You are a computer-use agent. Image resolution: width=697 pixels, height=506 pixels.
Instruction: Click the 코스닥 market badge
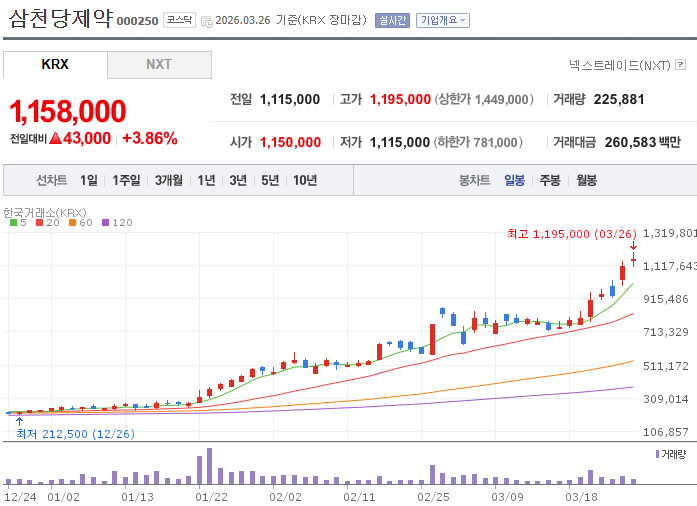(179, 20)
